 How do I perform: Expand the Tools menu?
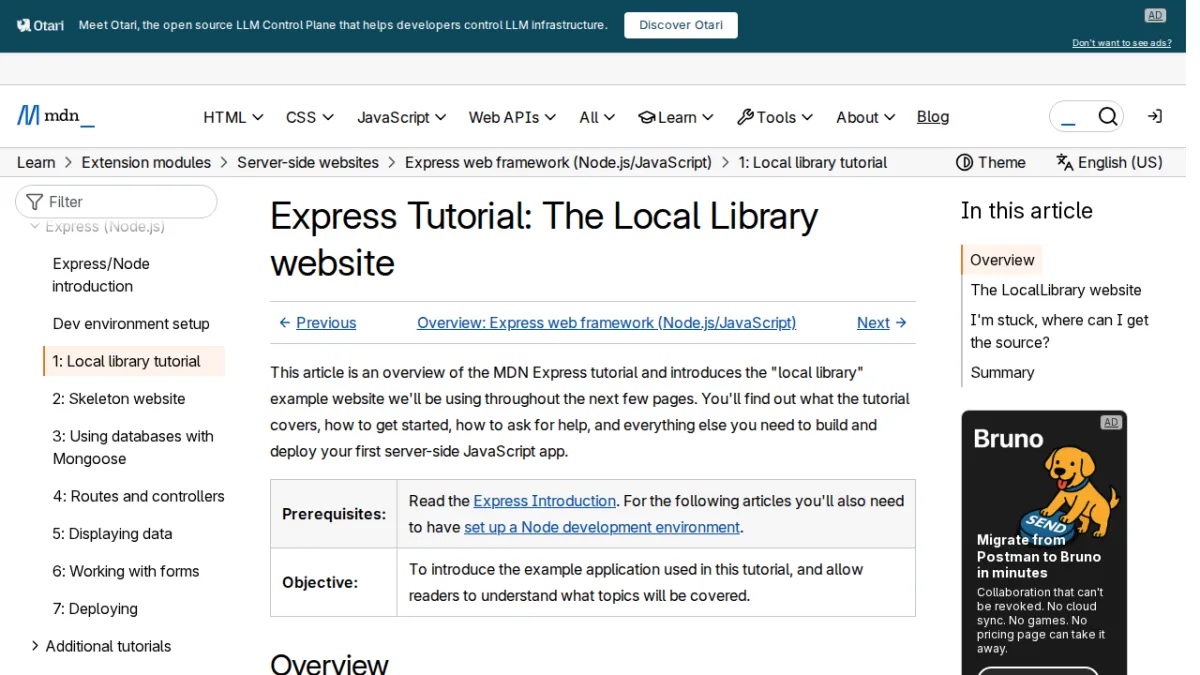pyautogui.click(x=775, y=117)
